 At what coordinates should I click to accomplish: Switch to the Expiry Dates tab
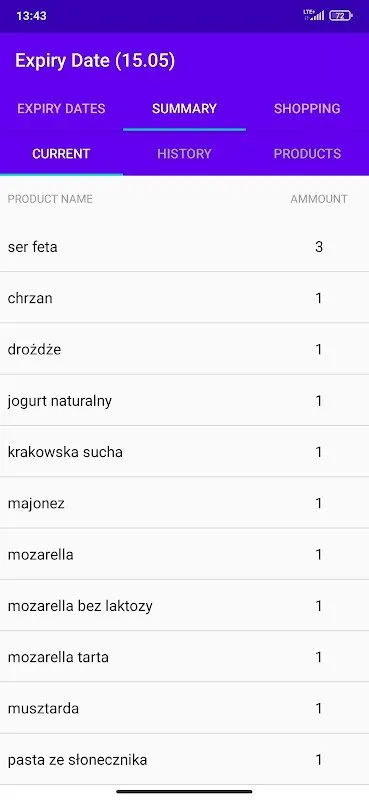pos(61,109)
